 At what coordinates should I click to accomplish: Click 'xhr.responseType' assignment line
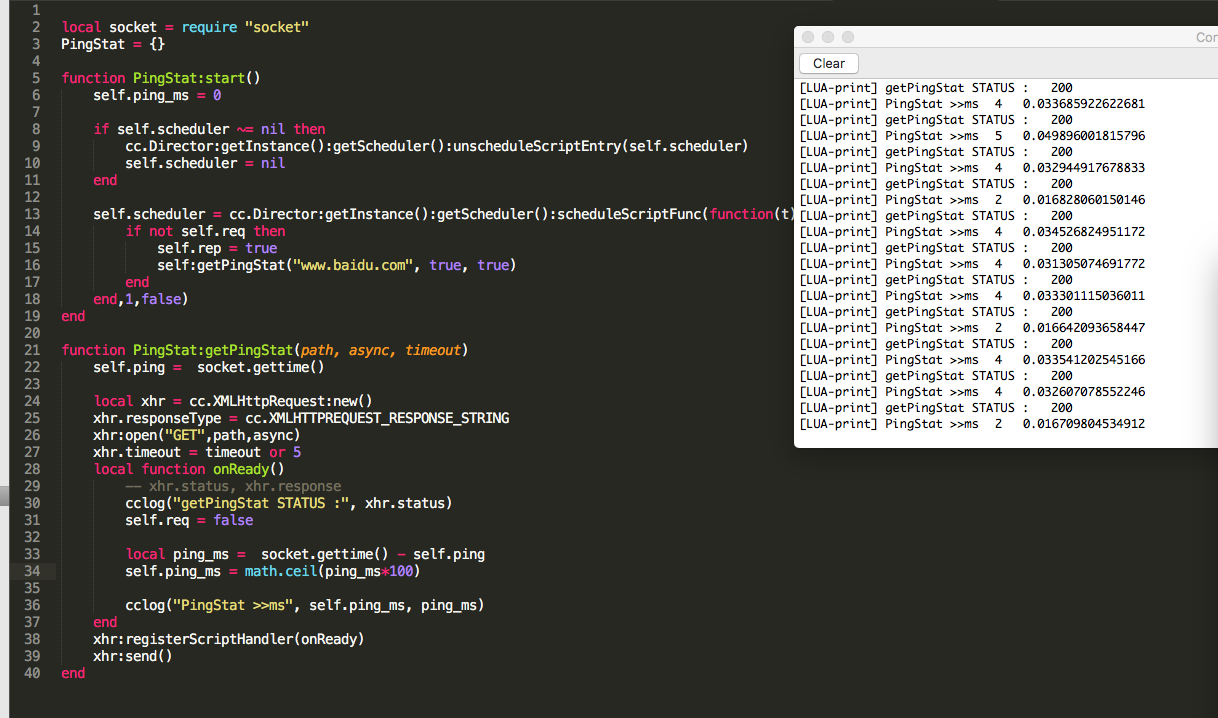click(301, 418)
